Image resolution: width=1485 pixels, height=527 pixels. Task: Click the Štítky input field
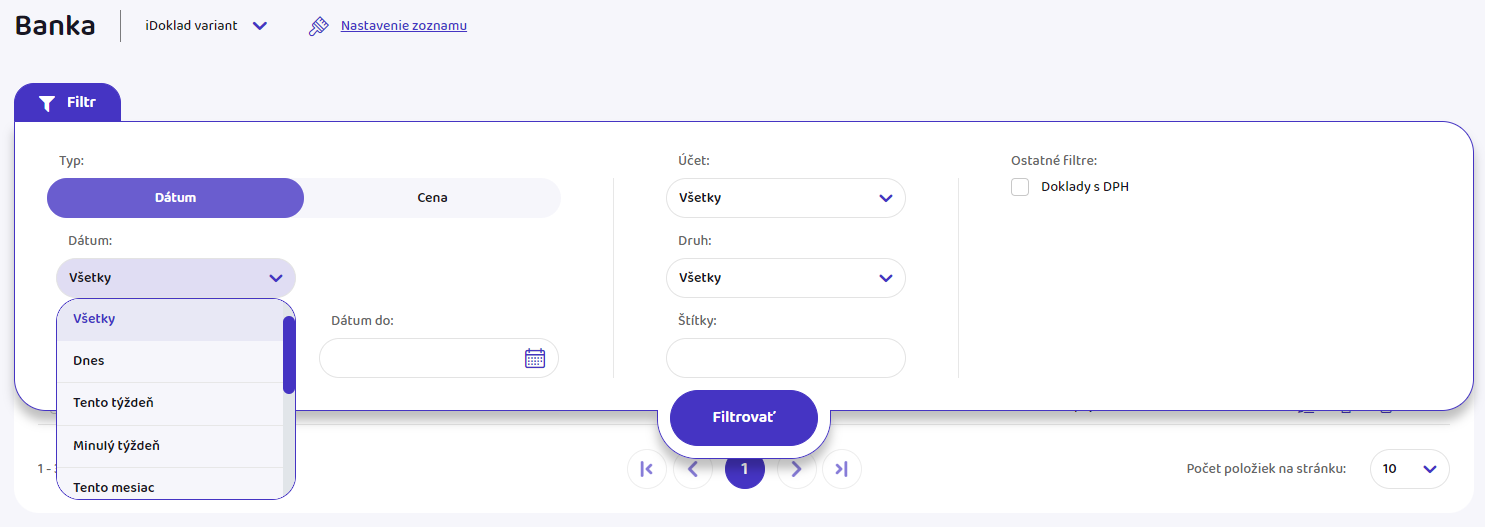pyautogui.click(x=785, y=358)
